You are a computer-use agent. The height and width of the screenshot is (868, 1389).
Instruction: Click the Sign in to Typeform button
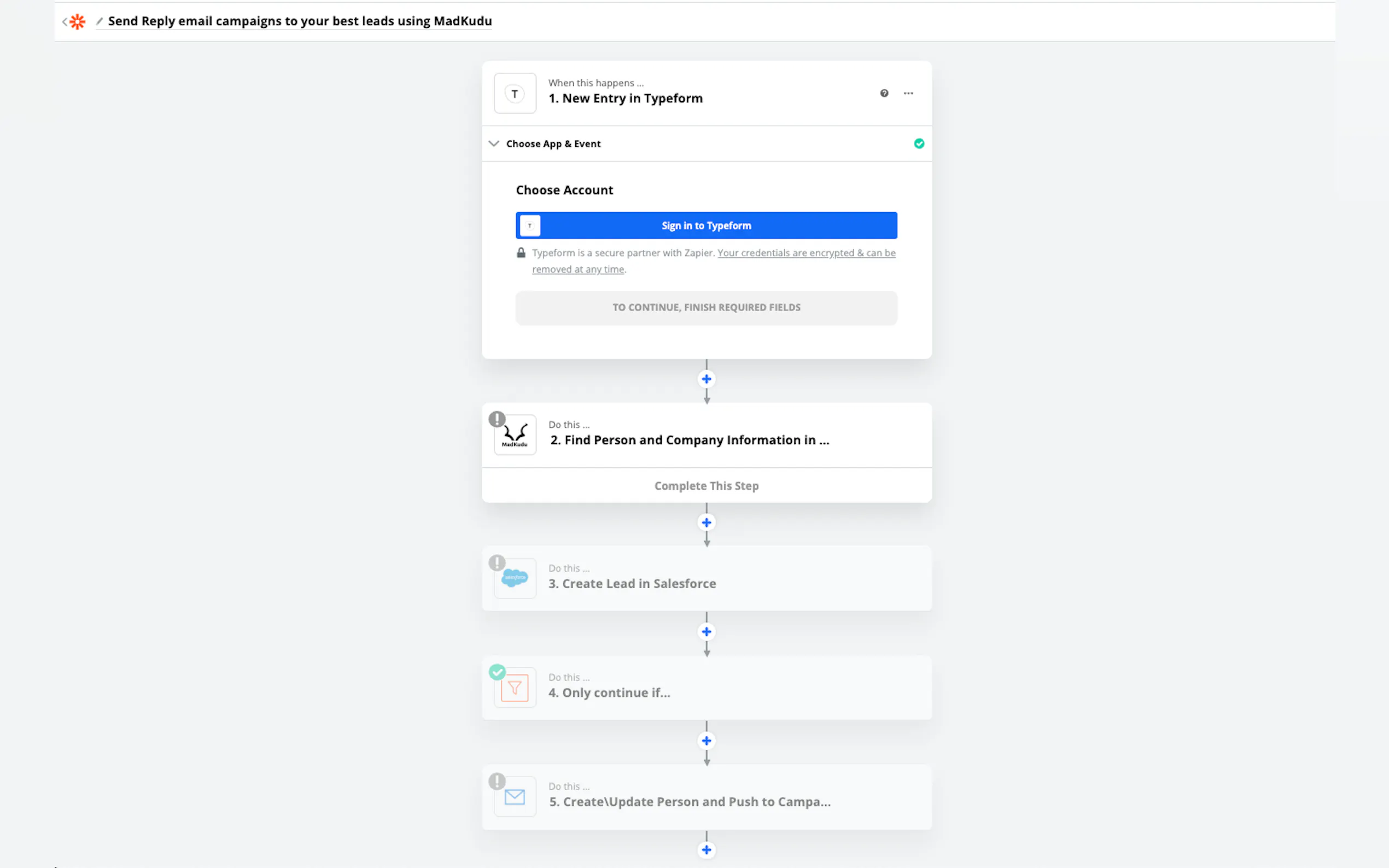click(707, 226)
